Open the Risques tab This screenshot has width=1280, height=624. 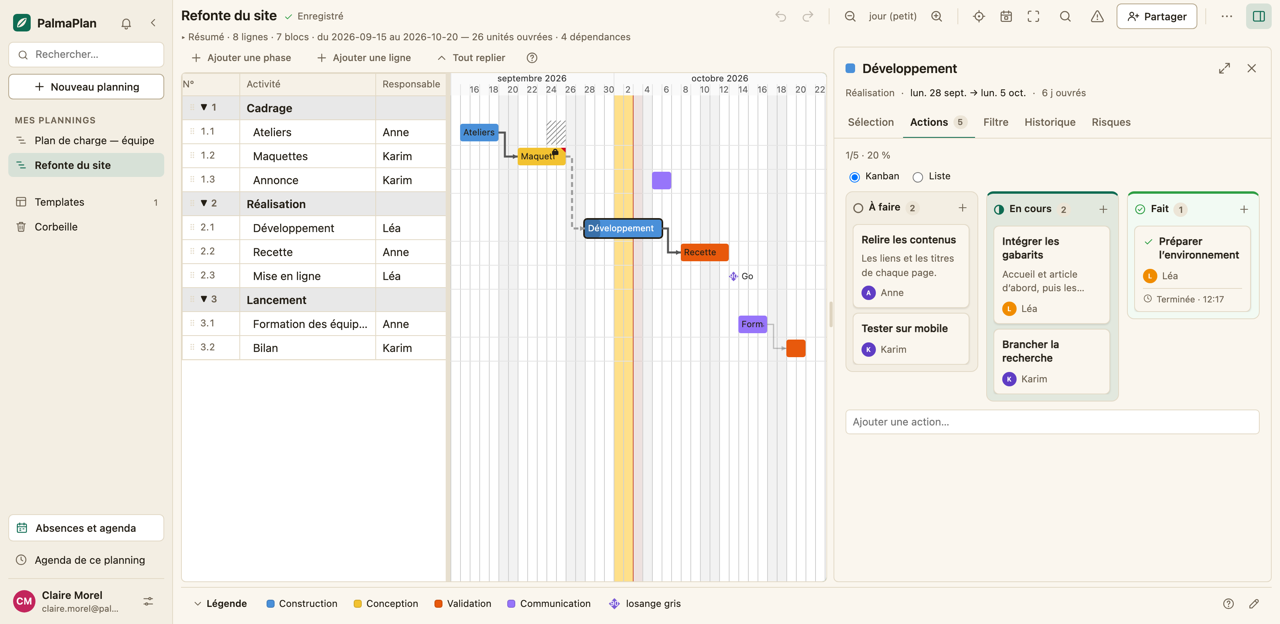click(1111, 122)
